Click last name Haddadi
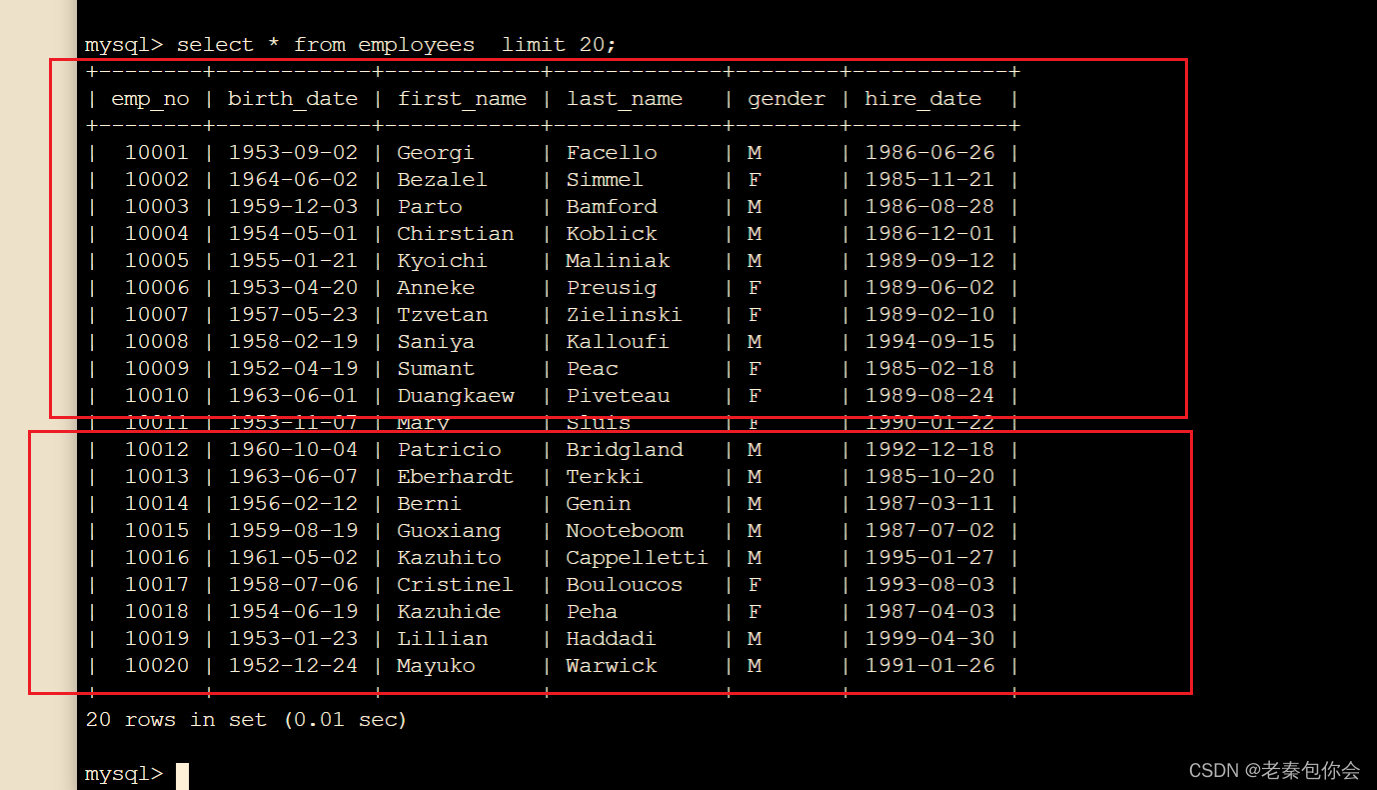Viewport: 1377px width, 790px height. pyautogui.click(x=611, y=639)
